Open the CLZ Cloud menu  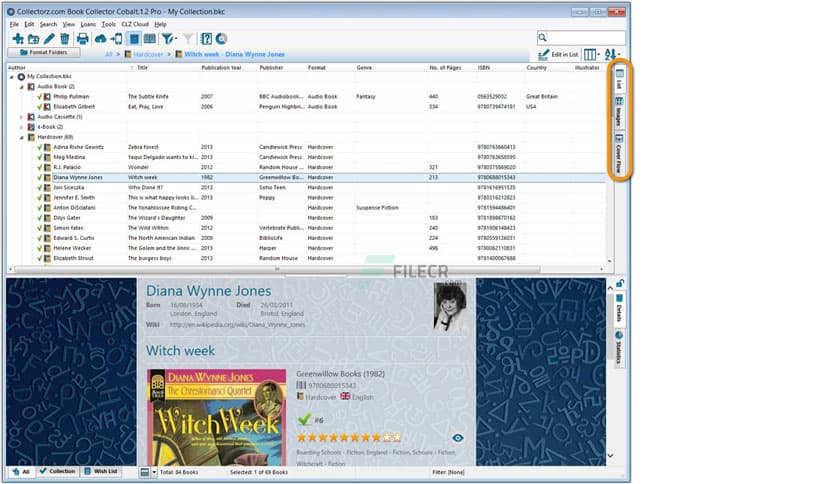(x=135, y=24)
